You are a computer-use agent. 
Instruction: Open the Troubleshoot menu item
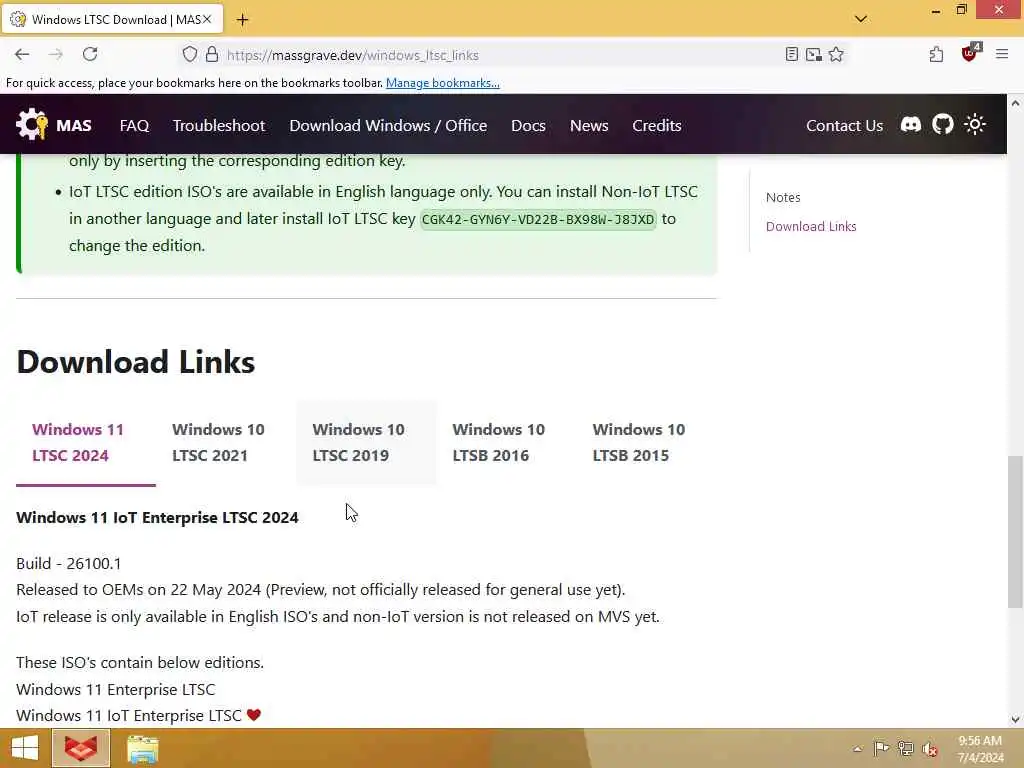click(x=219, y=125)
